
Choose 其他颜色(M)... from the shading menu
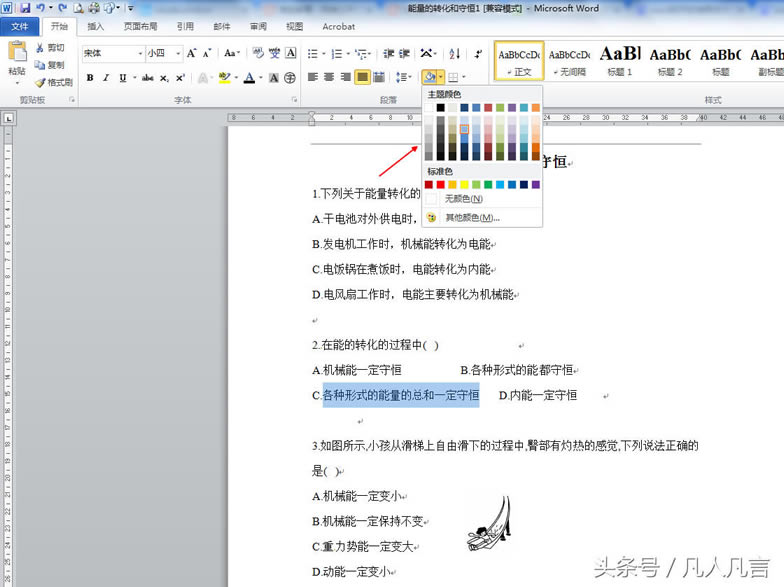[469, 217]
